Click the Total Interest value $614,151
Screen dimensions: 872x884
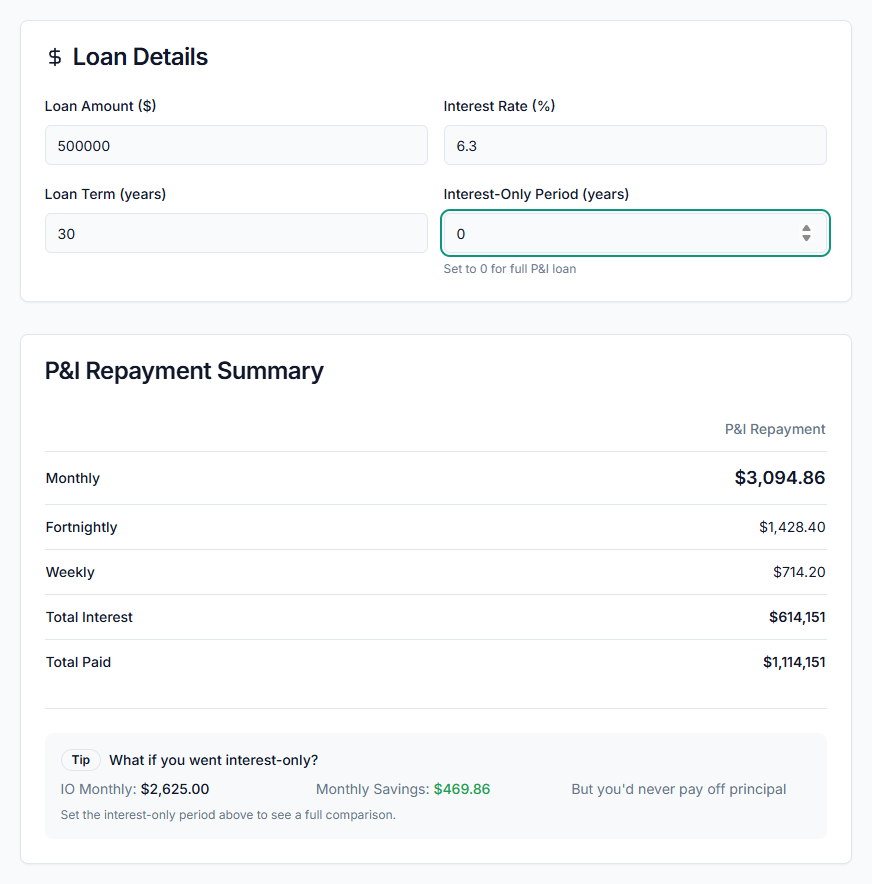797,617
